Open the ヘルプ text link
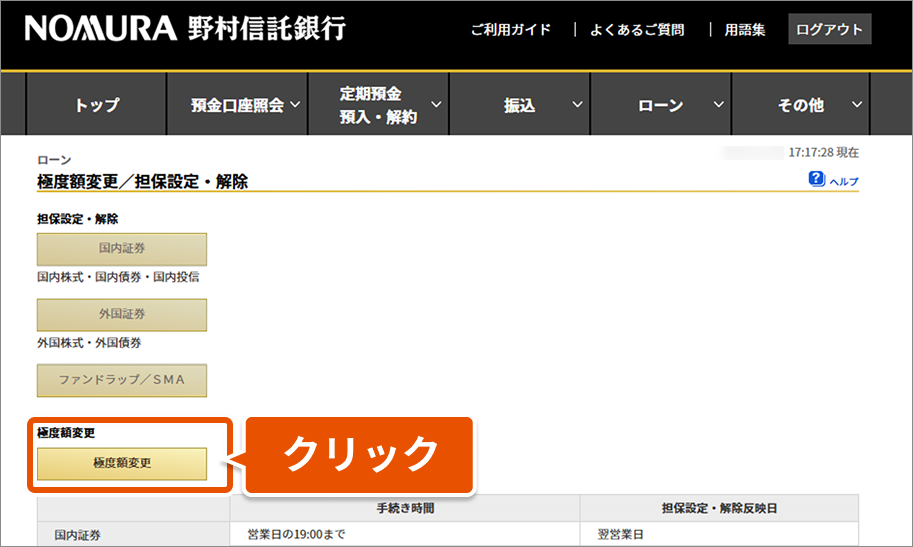Image resolution: width=913 pixels, height=547 pixels. pos(844,181)
